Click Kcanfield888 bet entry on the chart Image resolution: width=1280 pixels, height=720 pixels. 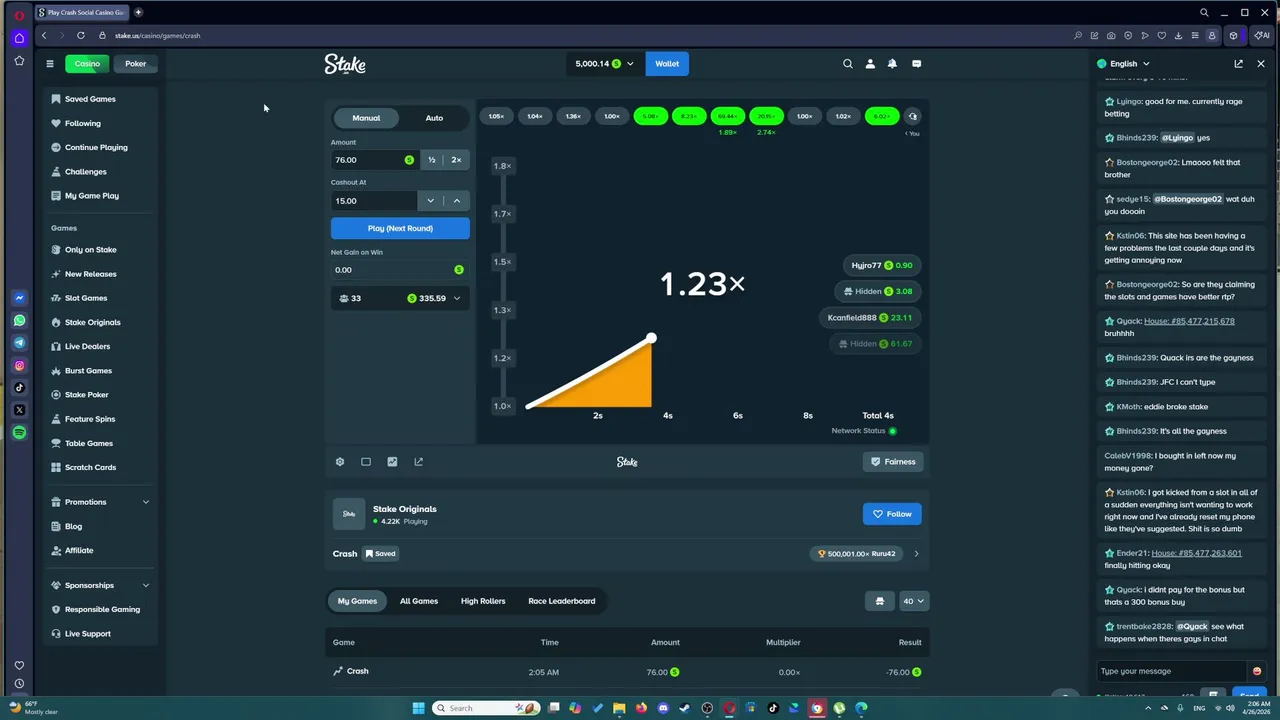pos(870,318)
